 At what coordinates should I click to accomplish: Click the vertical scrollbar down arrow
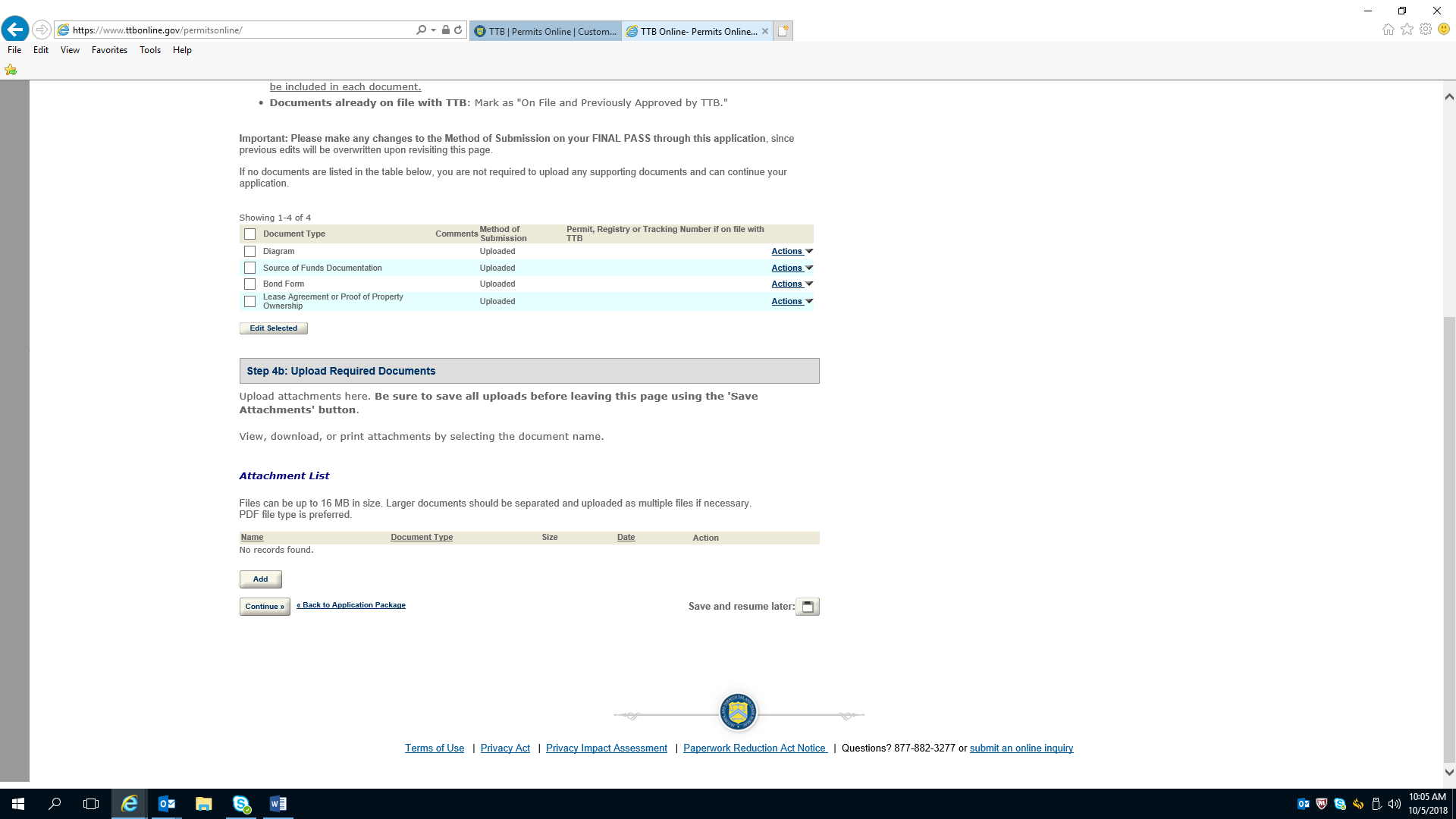(1449, 772)
